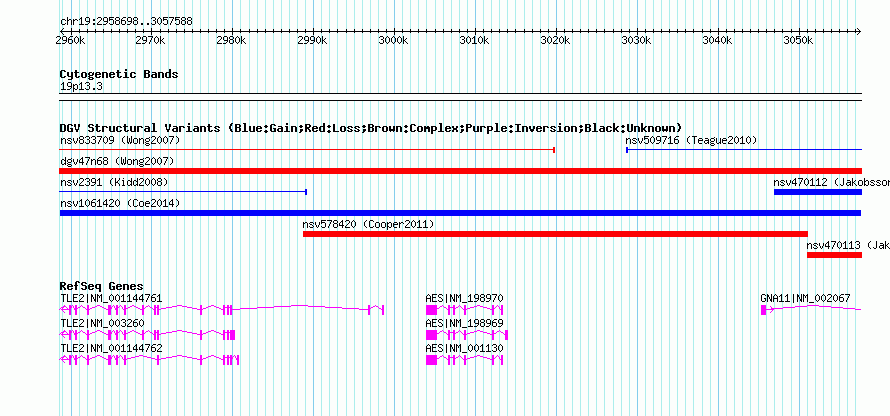
Task: Select the AES NM_198970 transcript glyph
Action: [x=464, y=310]
